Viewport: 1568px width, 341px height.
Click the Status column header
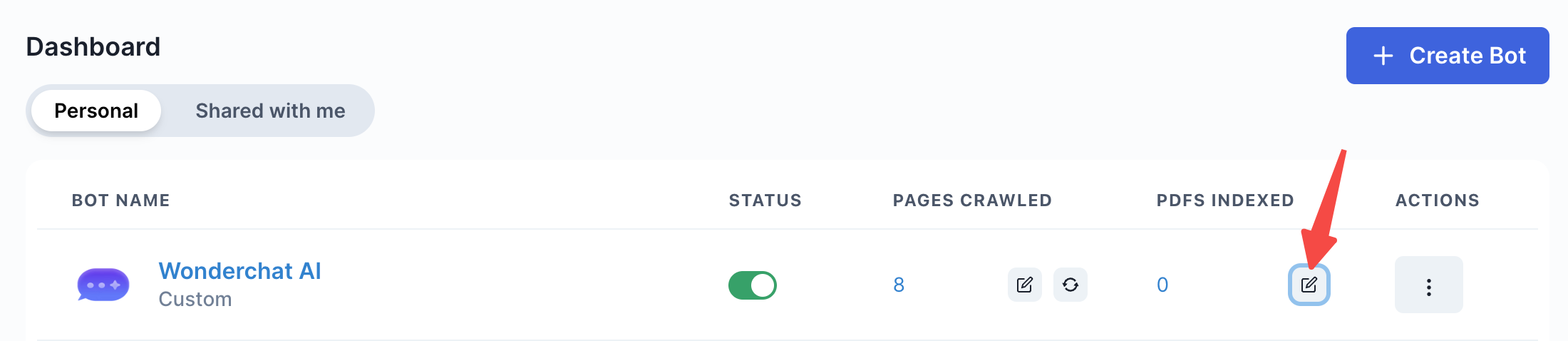click(x=765, y=200)
